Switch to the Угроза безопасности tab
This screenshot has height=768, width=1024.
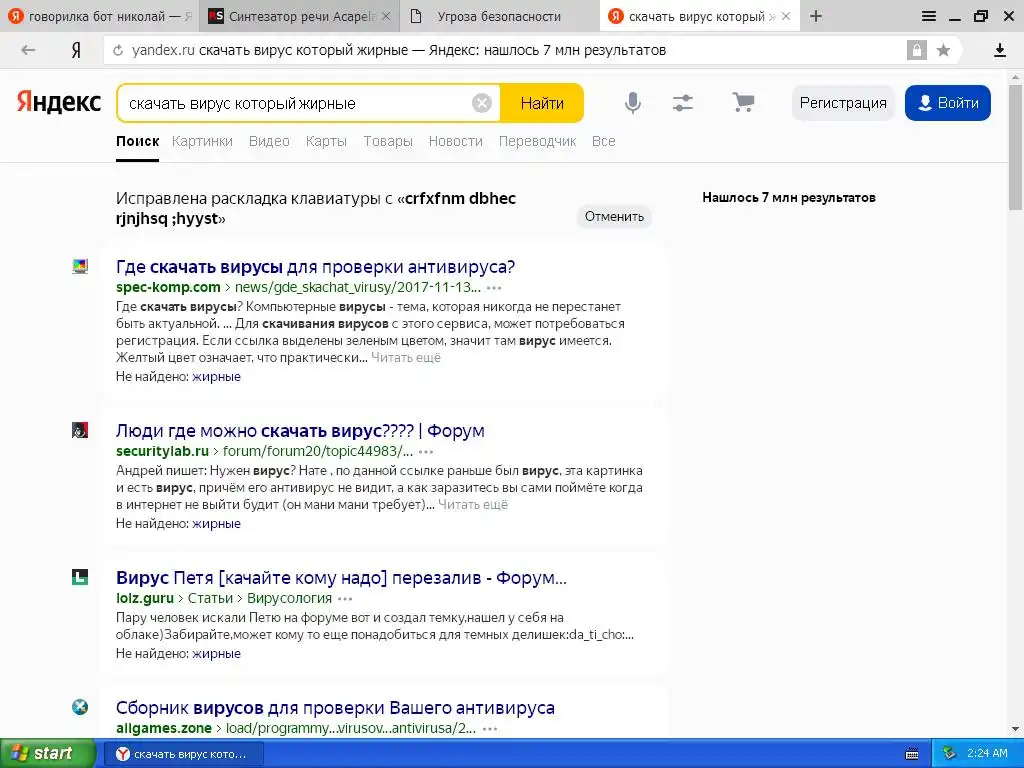499,16
